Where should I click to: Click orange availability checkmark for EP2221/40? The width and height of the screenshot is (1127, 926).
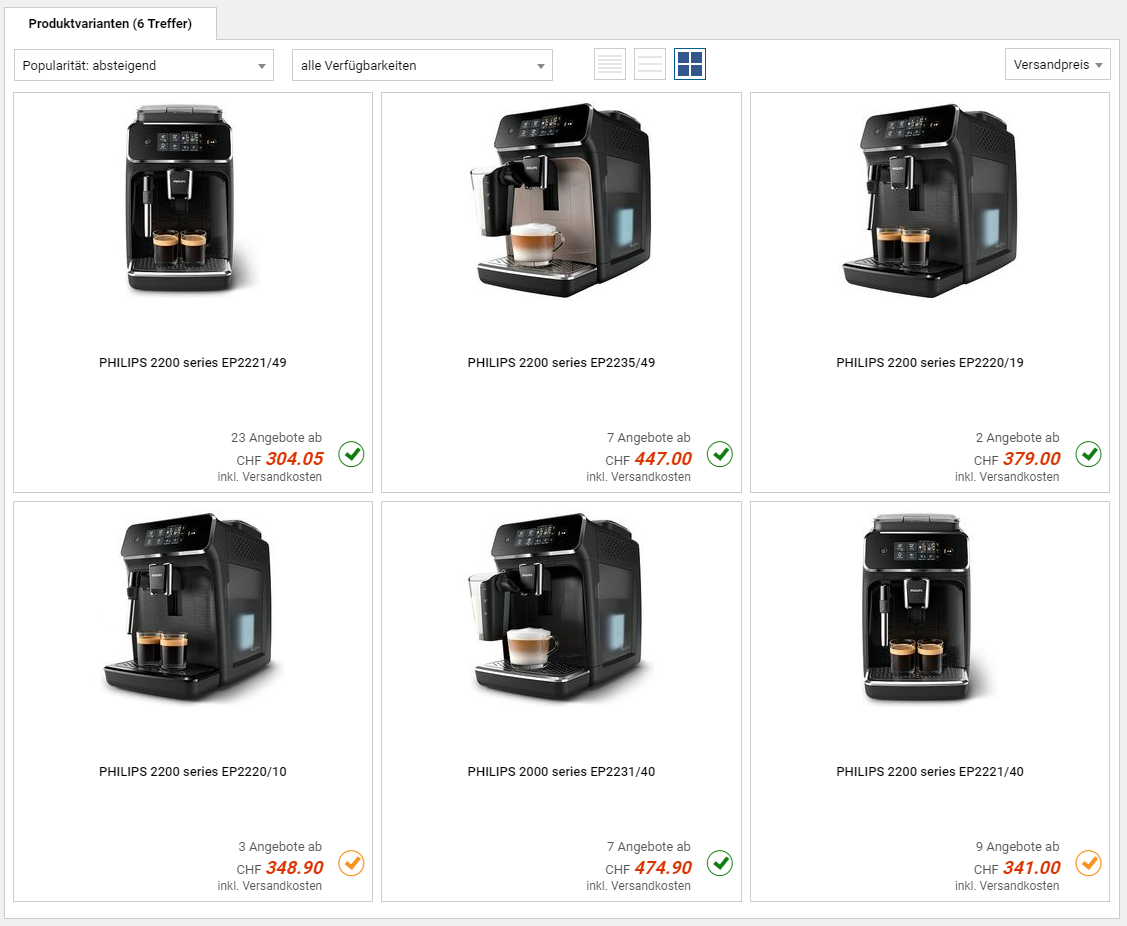click(1088, 863)
